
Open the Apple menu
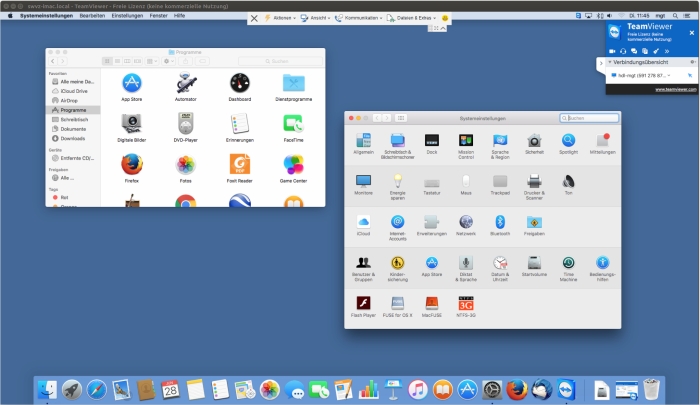click(x=10, y=16)
